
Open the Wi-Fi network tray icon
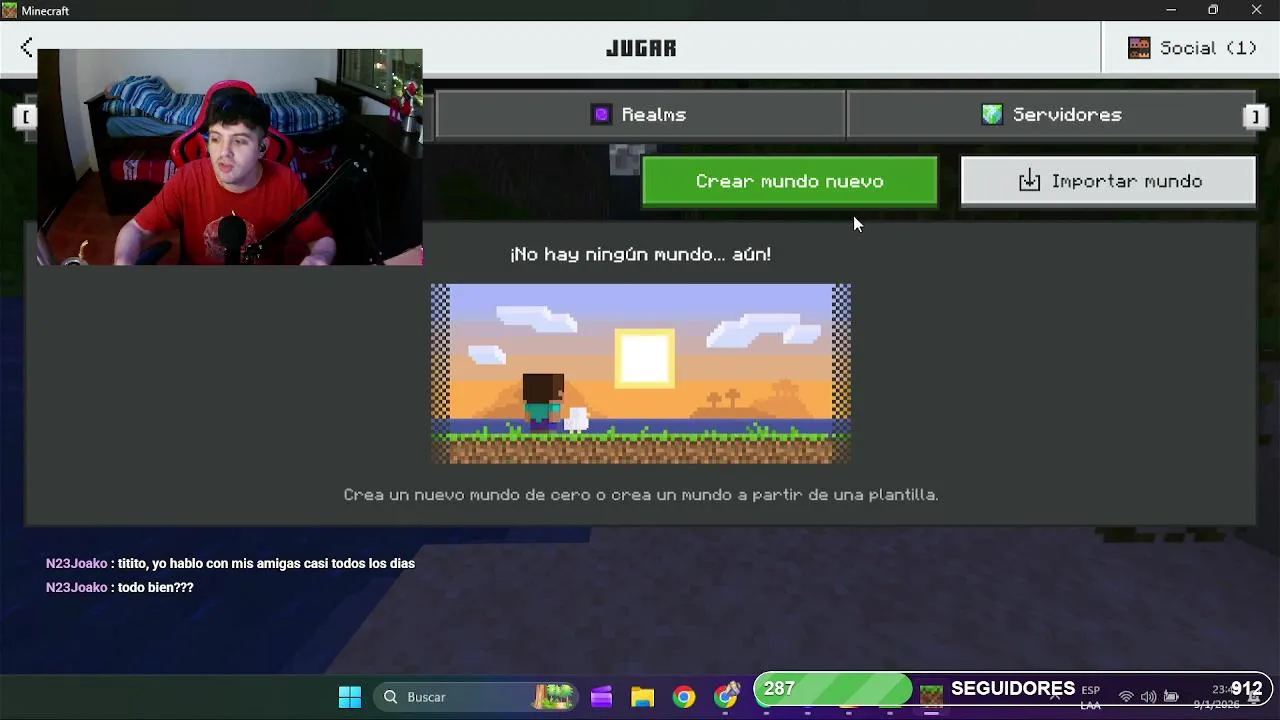pos(1126,697)
